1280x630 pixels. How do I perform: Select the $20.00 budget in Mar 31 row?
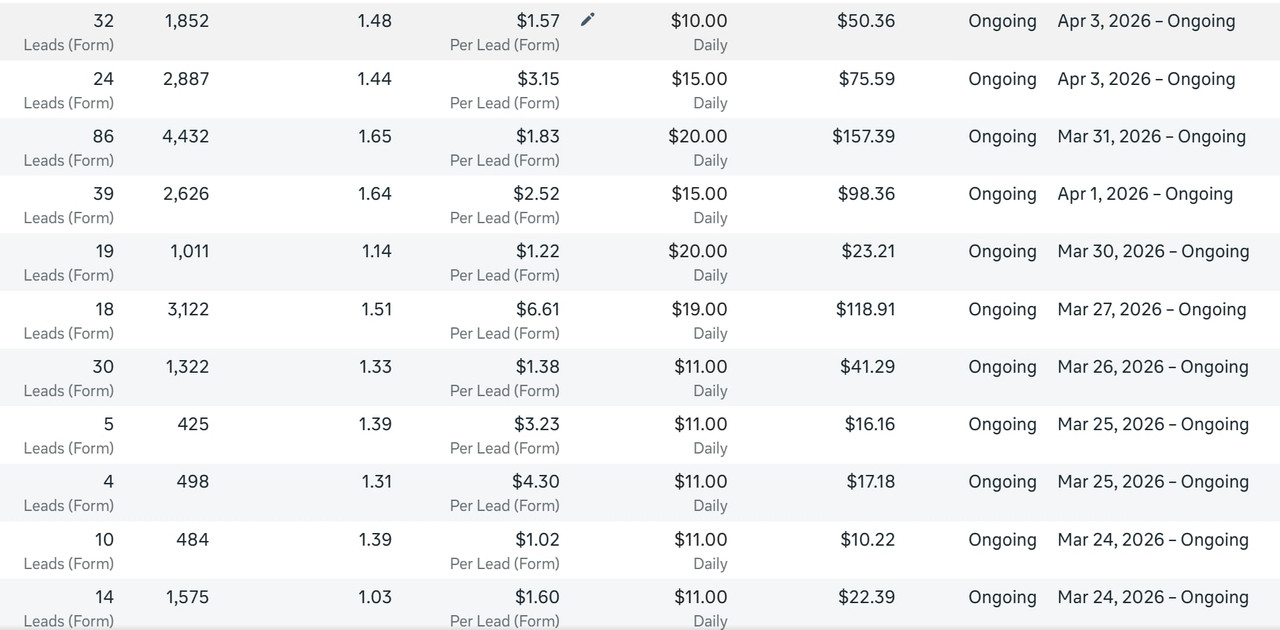coord(698,136)
